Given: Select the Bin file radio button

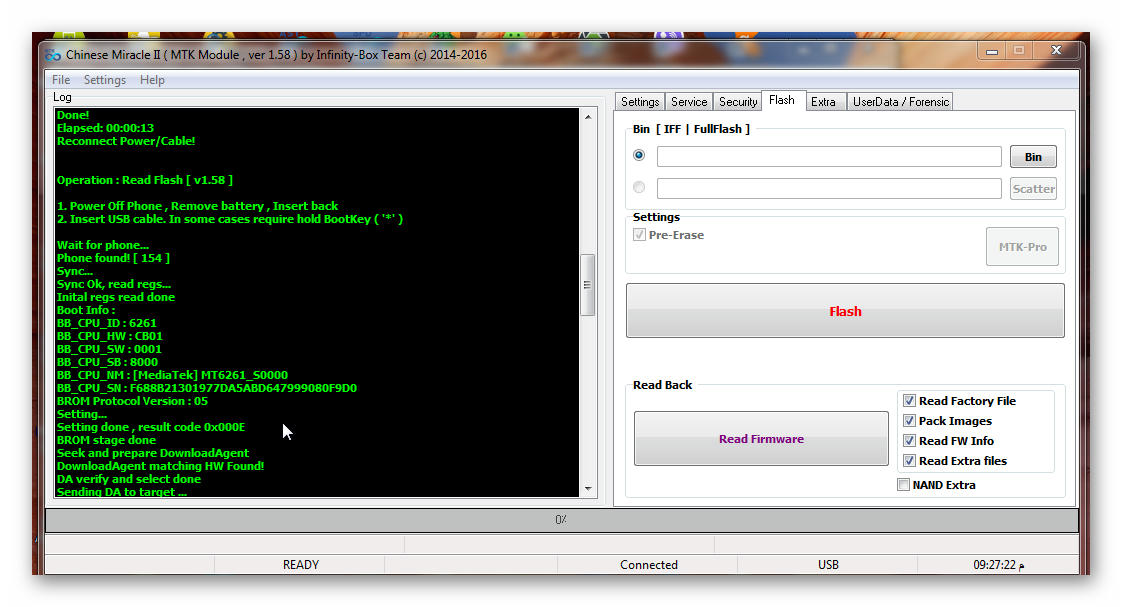Looking at the screenshot, I should click(639, 155).
